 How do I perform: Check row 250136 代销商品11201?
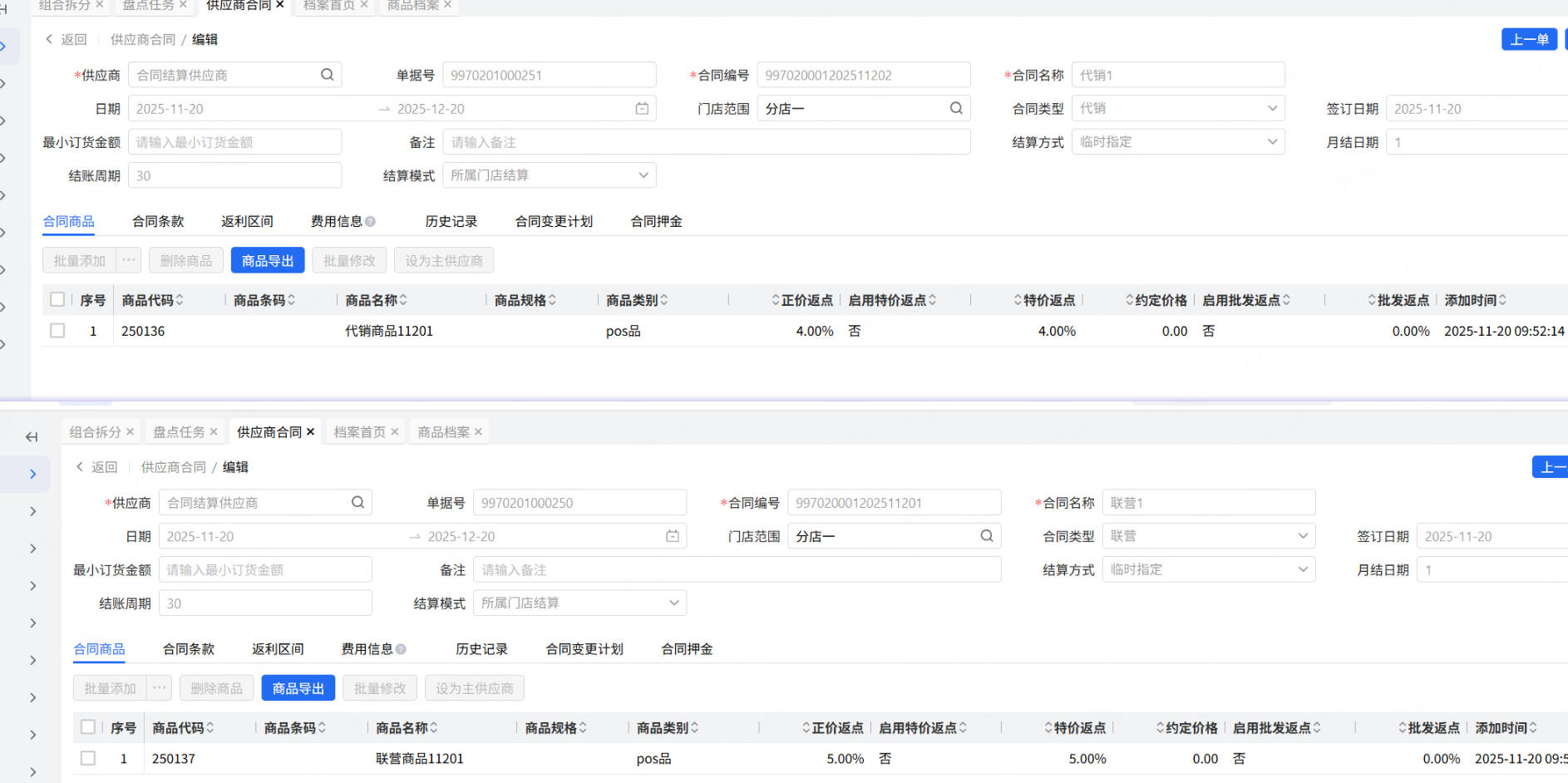(57, 331)
